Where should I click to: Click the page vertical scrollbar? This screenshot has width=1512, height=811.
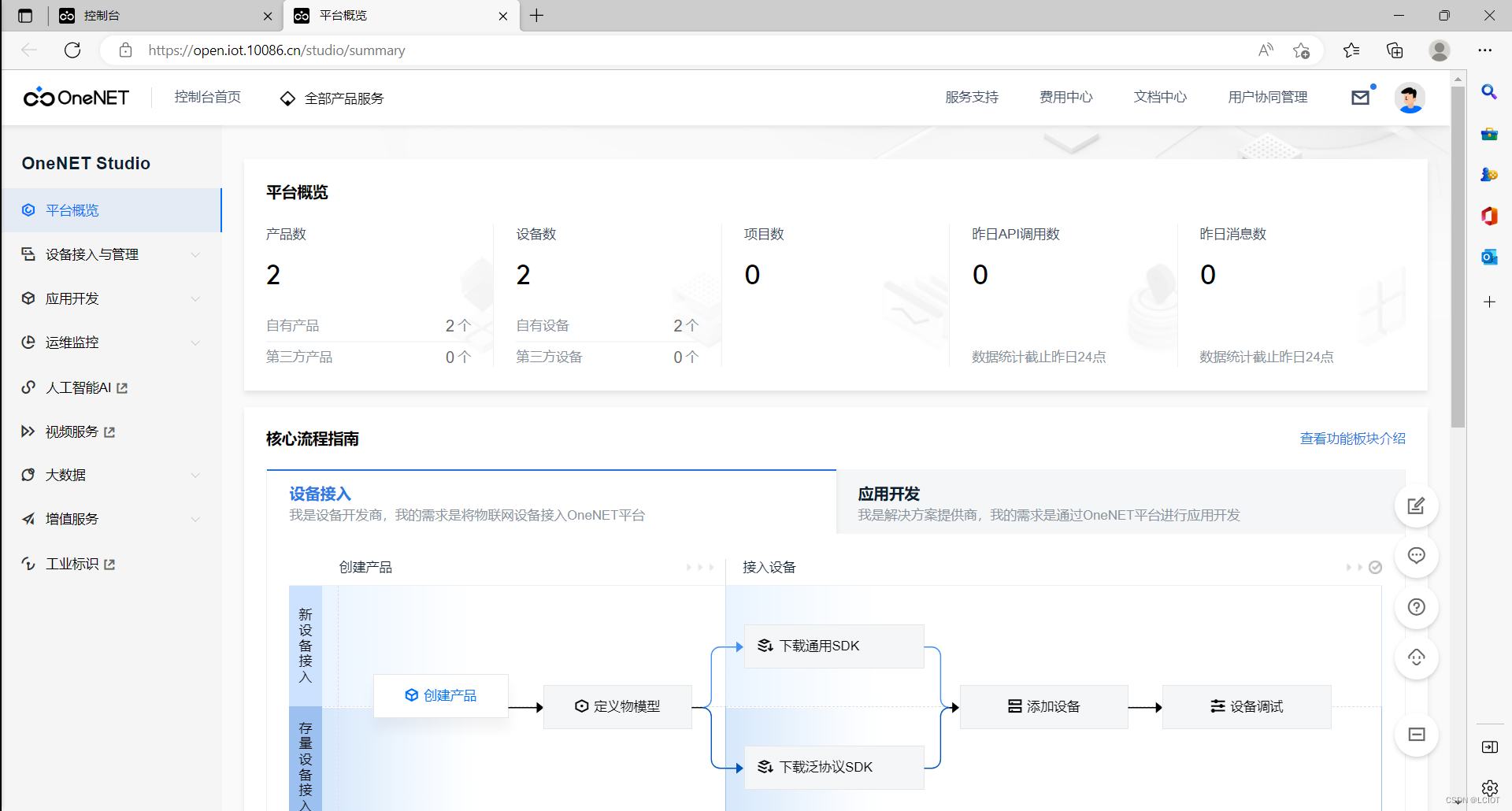pos(1458,257)
